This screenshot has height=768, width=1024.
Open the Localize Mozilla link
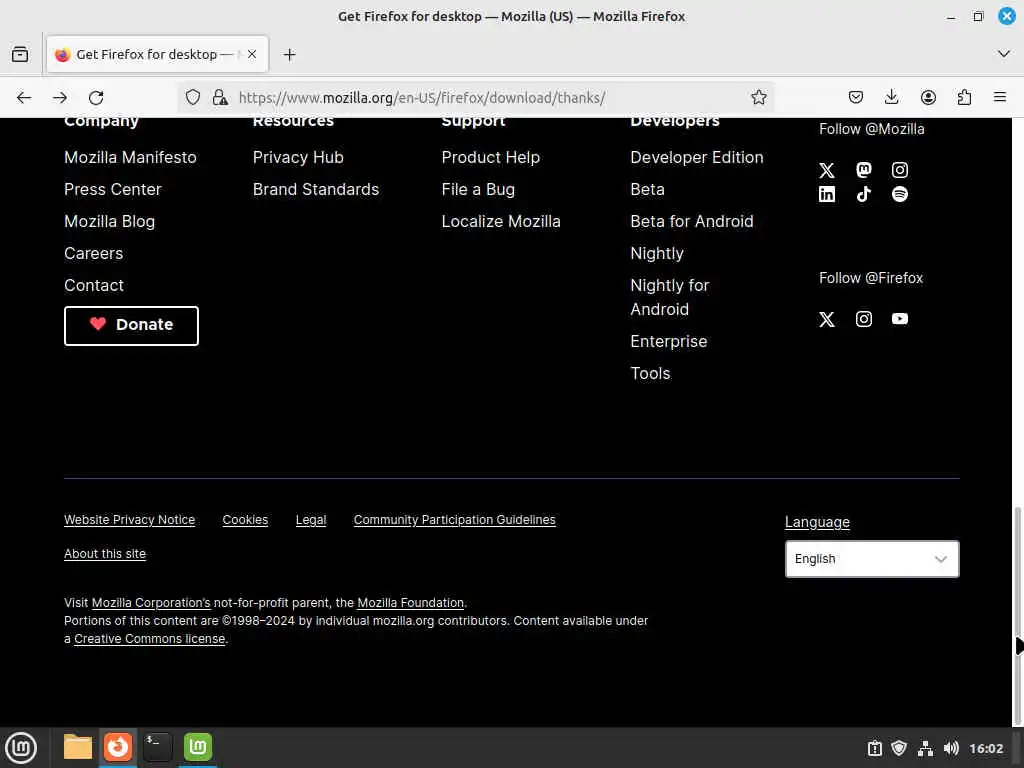coord(501,221)
